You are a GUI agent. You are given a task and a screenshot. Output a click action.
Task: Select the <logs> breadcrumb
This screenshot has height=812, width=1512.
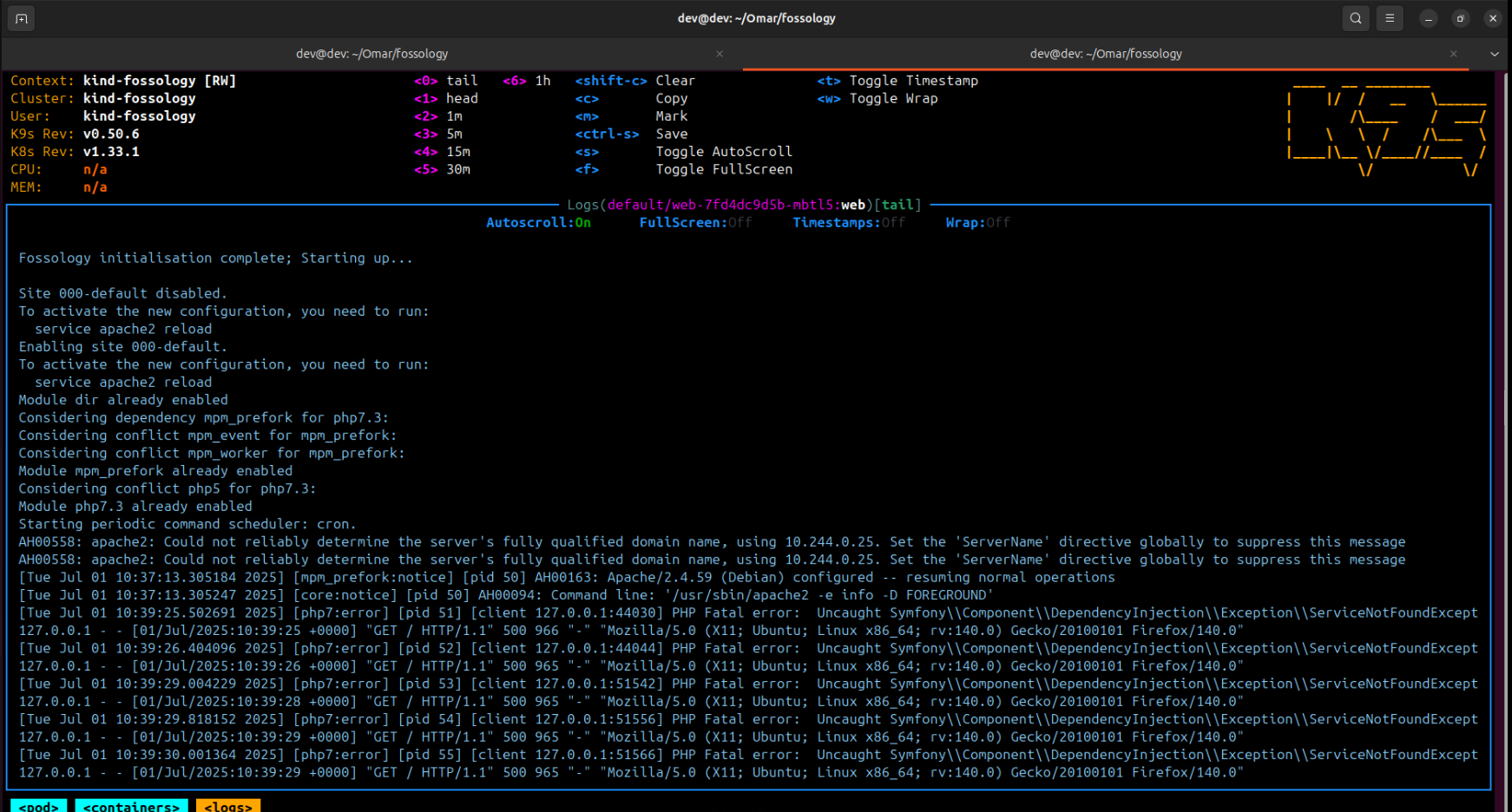pyautogui.click(x=228, y=806)
